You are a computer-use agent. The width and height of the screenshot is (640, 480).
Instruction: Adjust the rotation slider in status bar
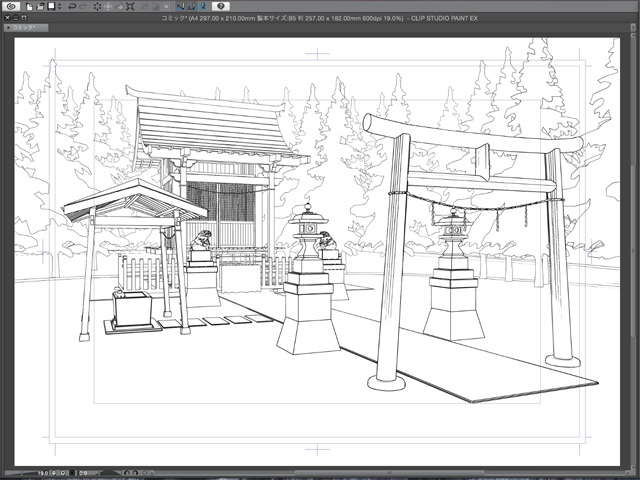[x=110, y=473]
